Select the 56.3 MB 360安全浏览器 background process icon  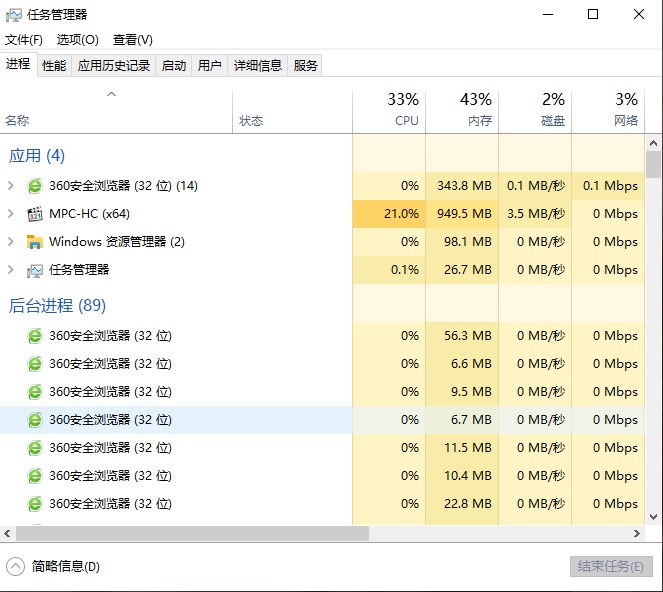pos(35,336)
